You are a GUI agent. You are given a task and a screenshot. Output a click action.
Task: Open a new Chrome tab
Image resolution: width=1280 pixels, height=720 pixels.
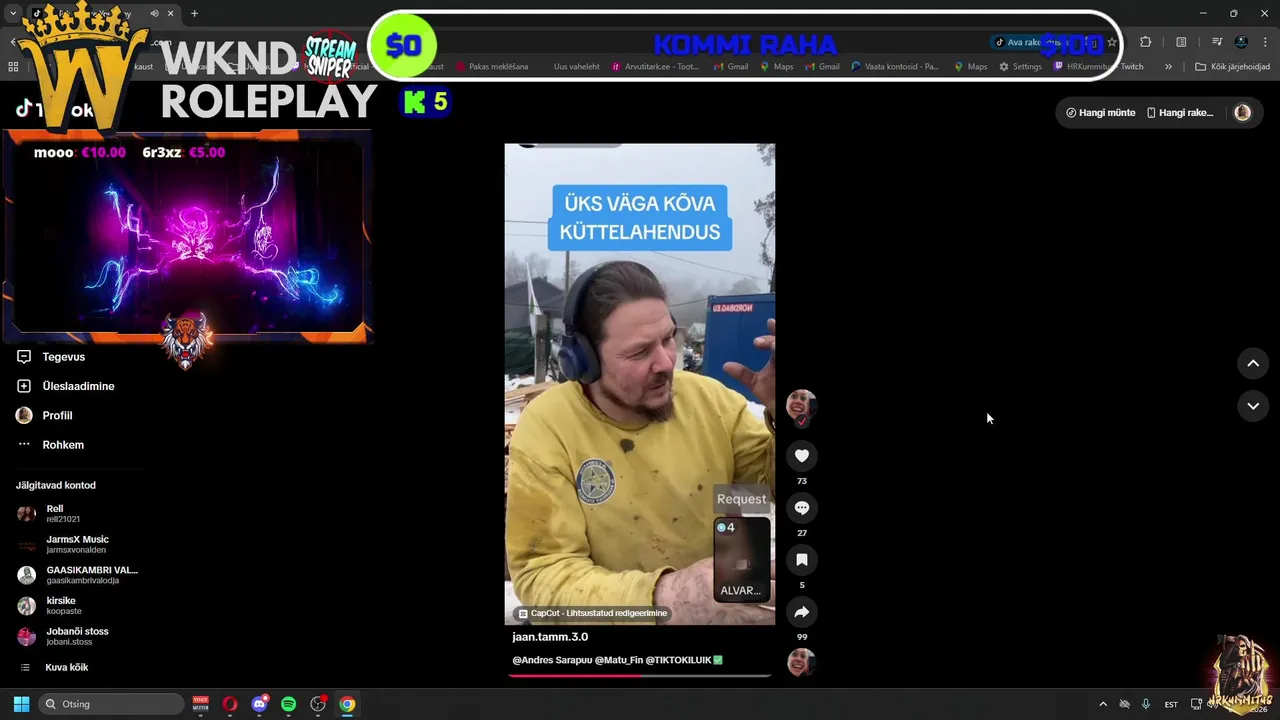click(194, 13)
